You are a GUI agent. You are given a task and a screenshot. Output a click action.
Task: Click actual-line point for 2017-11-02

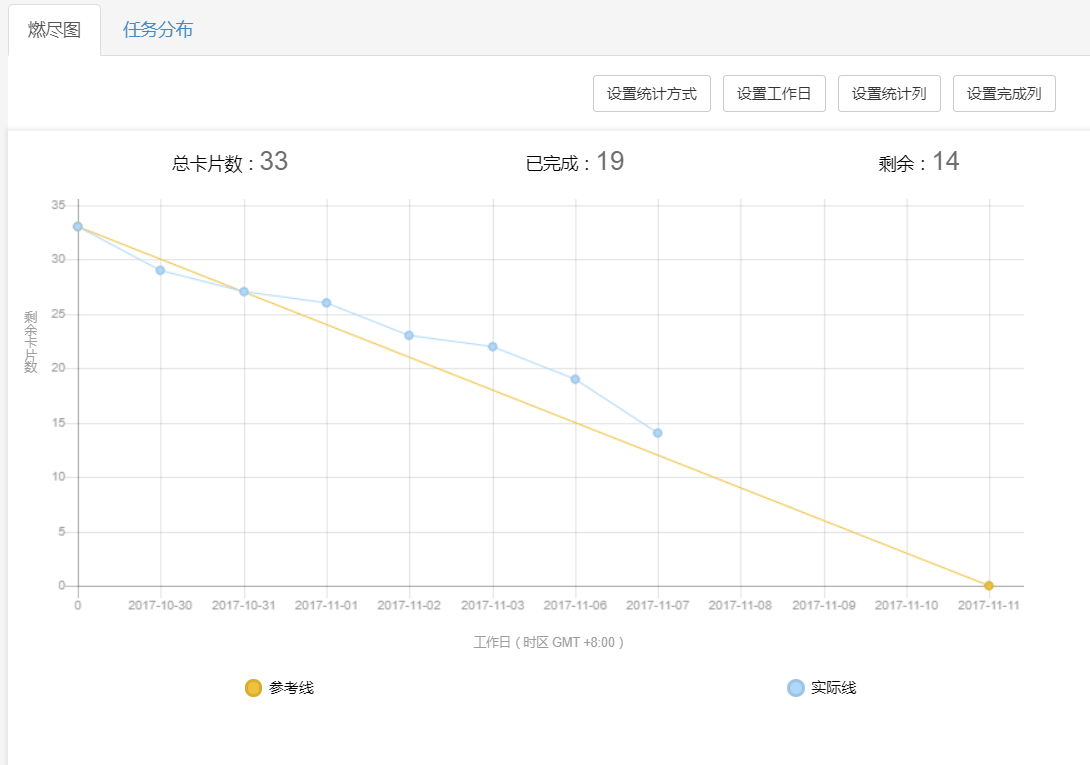[x=409, y=336]
